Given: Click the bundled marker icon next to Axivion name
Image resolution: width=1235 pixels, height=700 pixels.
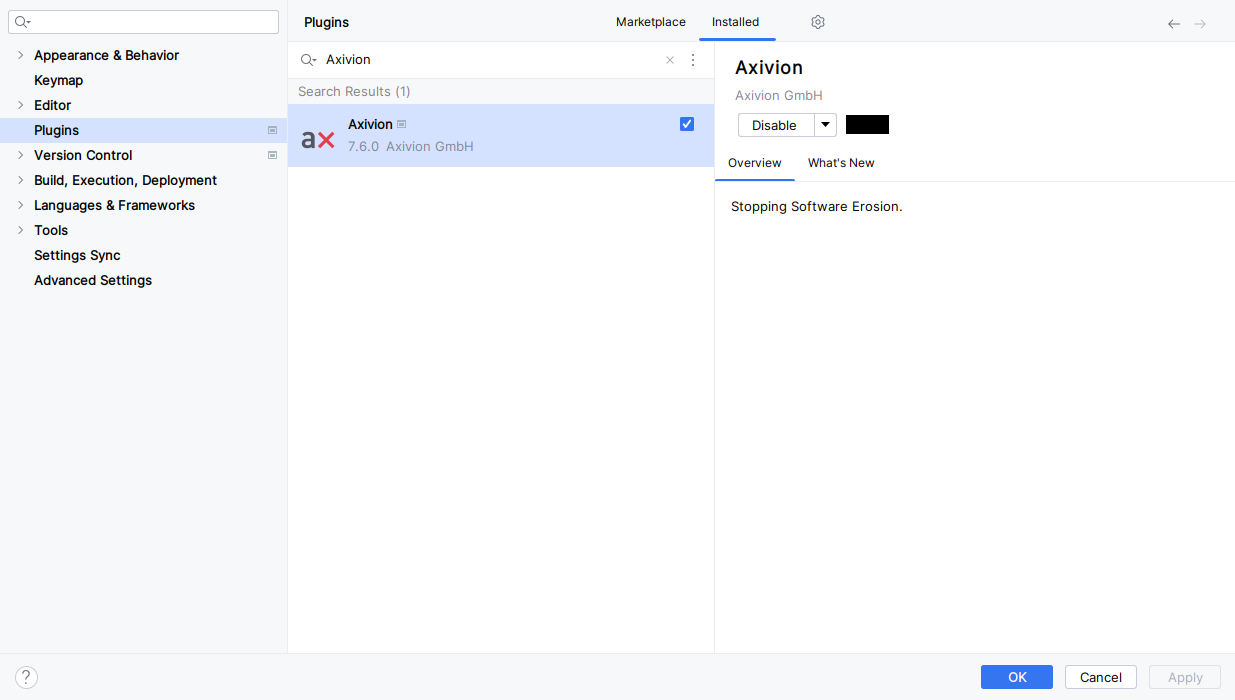Looking at the screenshot, I should tap(402, 124).
